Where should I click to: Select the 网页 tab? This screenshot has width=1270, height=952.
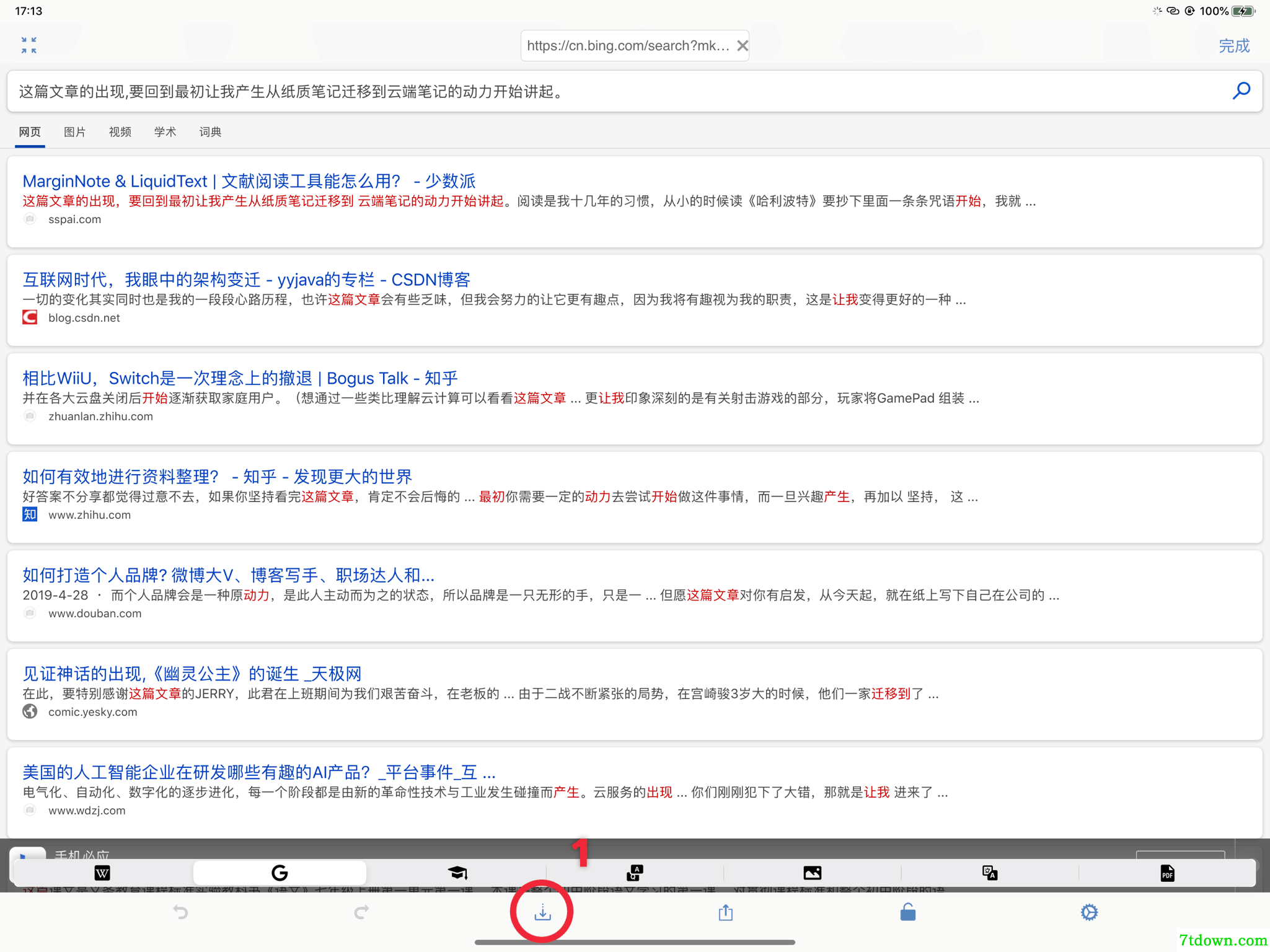point(30,131)
